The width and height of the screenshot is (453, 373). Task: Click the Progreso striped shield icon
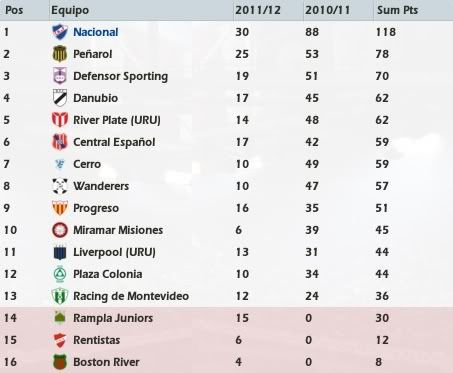(60, 208)
